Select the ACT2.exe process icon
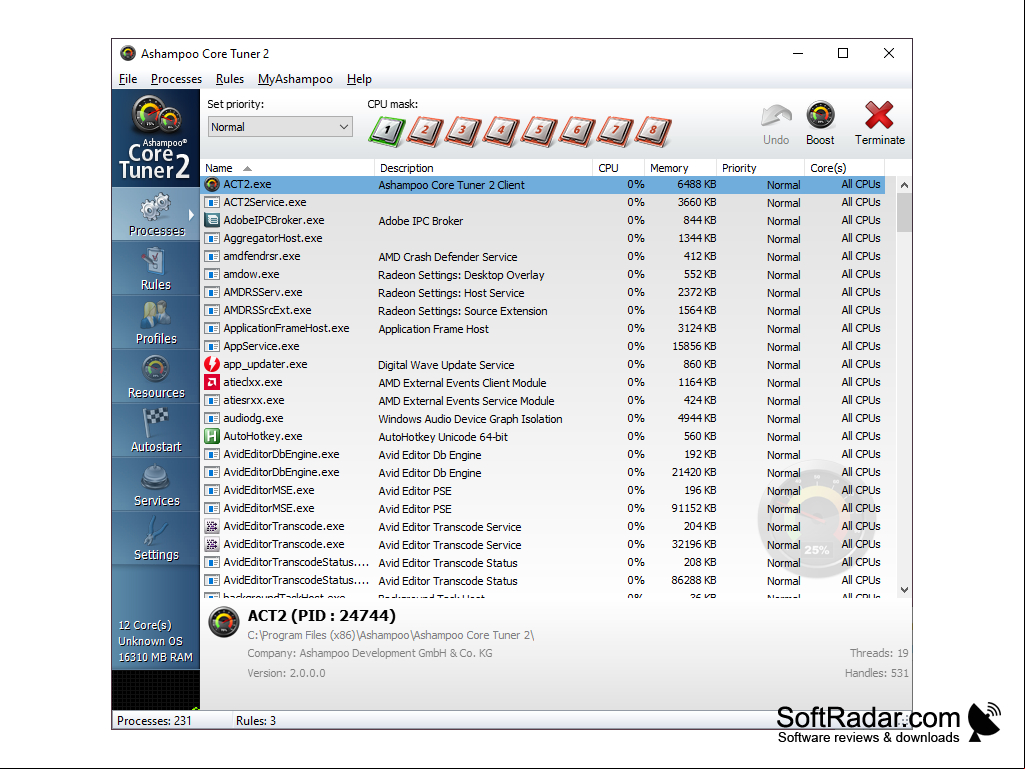The image size is (1025, 769). click(212, 185)
